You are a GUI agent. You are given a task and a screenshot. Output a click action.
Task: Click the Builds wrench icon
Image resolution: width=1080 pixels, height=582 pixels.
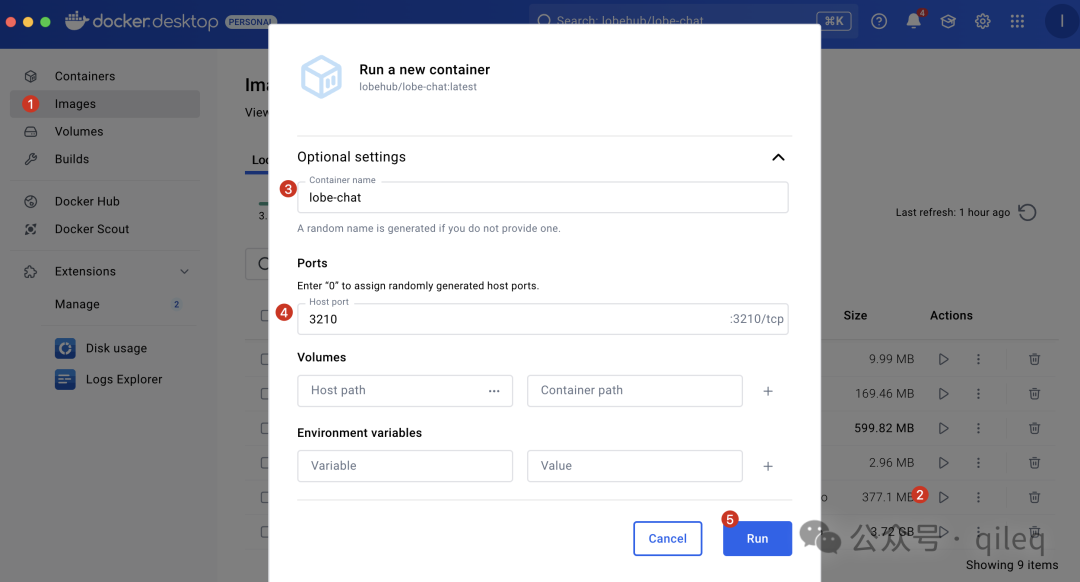pyautogui.click(x=30, y=159)
